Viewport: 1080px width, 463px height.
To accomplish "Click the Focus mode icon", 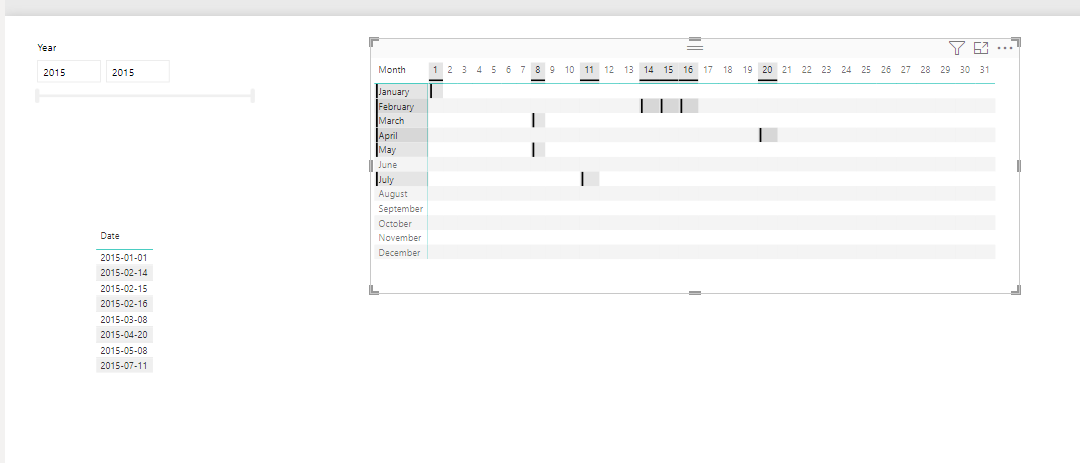I will click(981, 48).
